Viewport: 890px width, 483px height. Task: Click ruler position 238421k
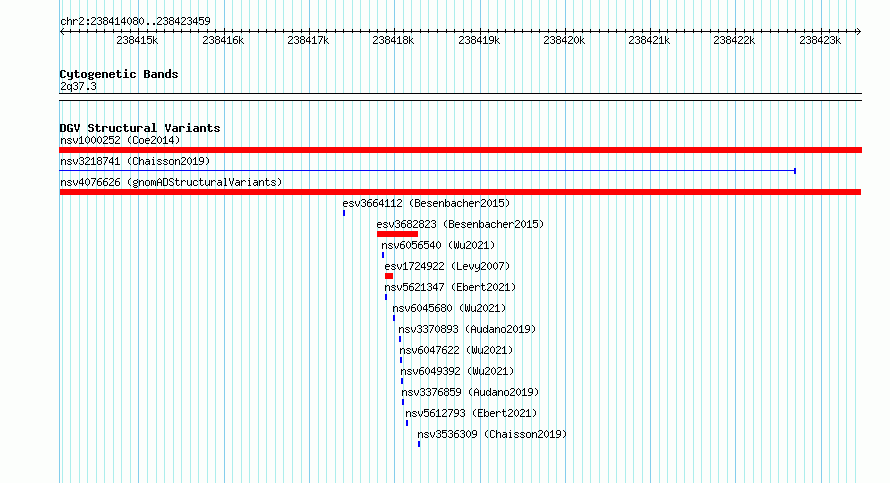pos(649,40)
